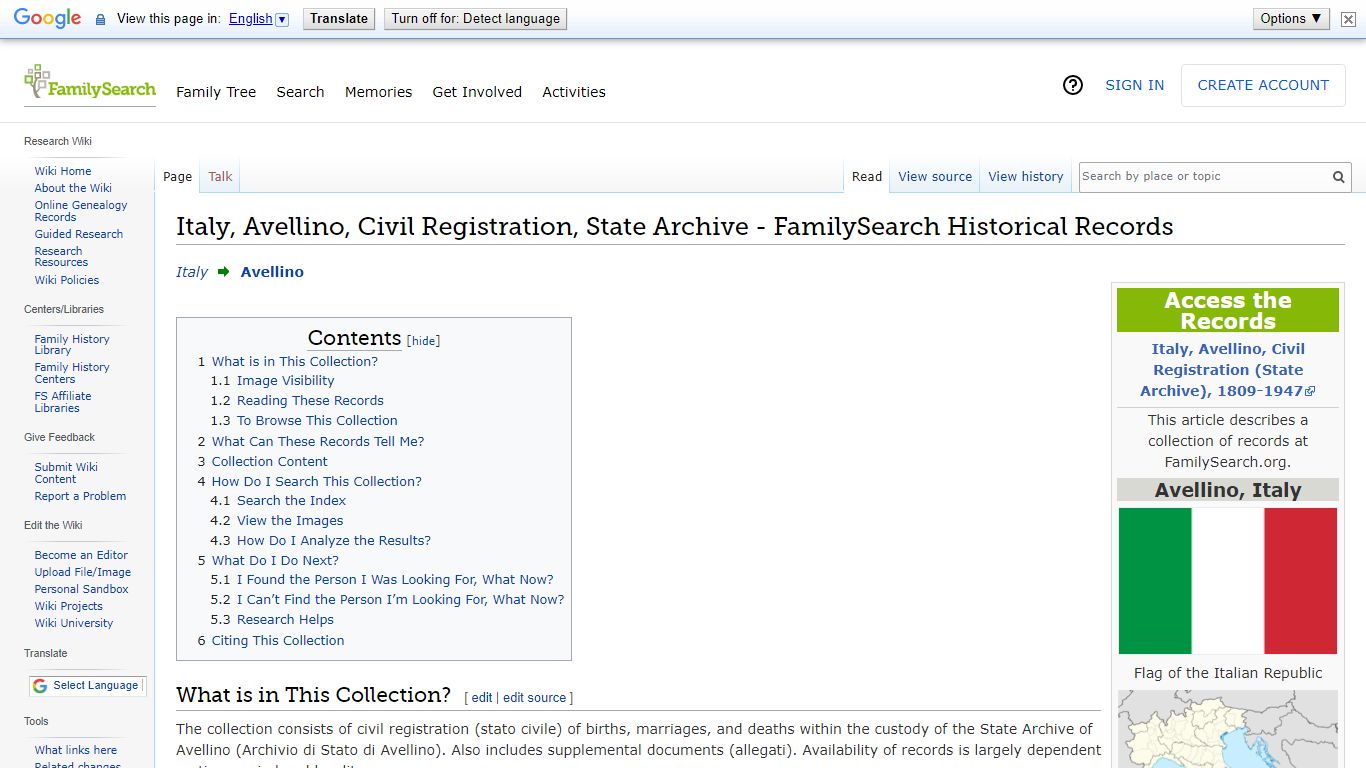Screen dimensions: 1366x768
Task: Open the Italy breadcrumb link
Action: (192, 272)
